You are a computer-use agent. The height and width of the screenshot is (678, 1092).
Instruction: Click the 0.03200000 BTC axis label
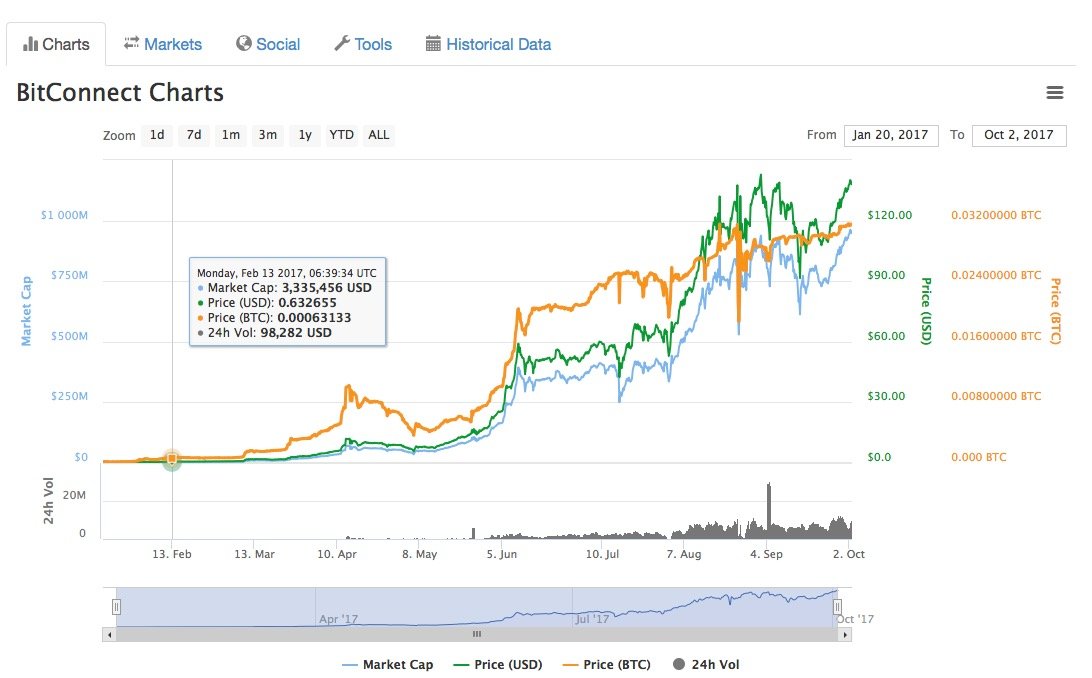point(996,215)
